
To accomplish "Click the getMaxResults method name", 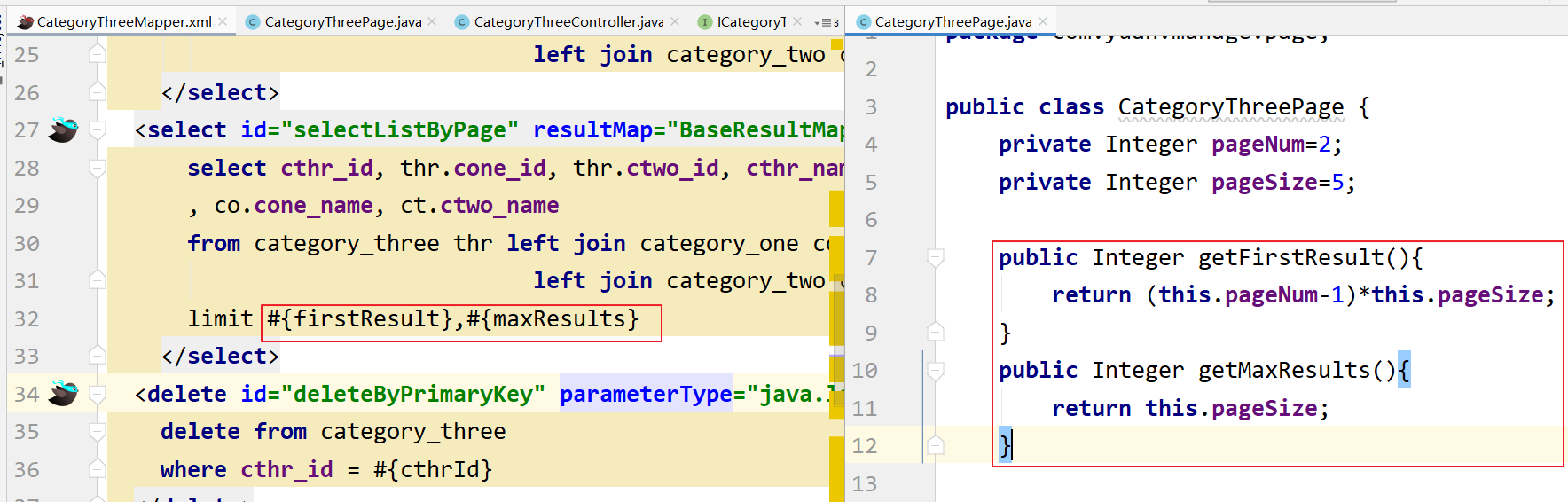I will click(1284, 370).
